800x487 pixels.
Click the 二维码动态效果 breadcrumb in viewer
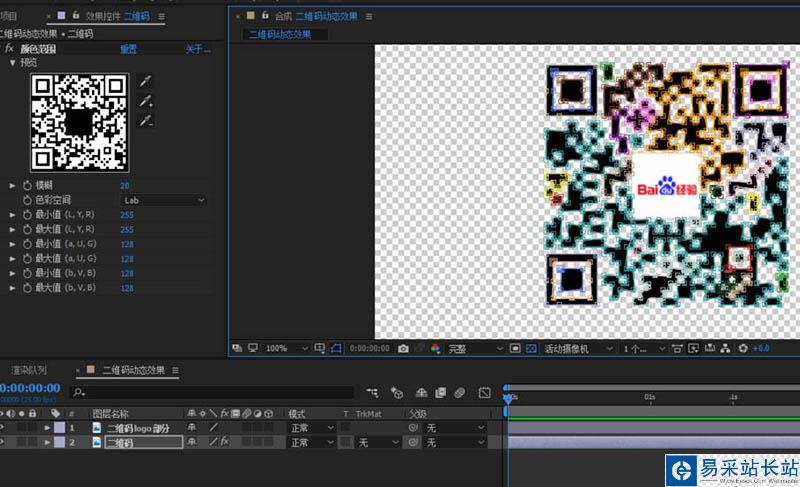point(280,35)
